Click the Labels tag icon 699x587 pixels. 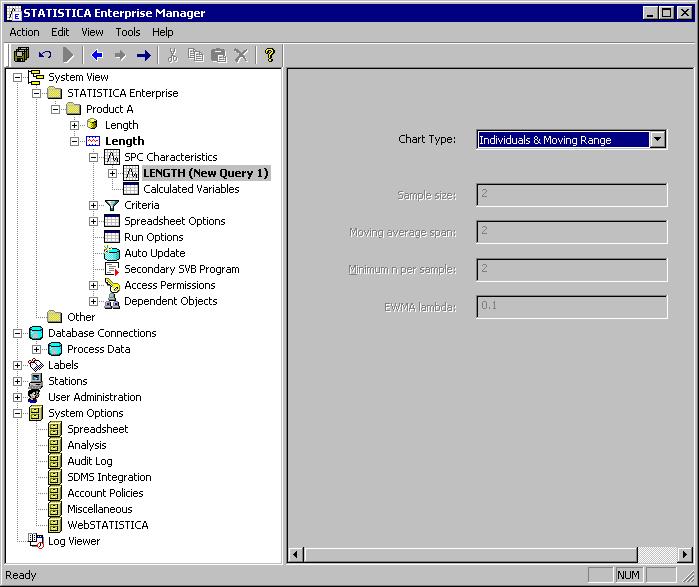[36, 365]
